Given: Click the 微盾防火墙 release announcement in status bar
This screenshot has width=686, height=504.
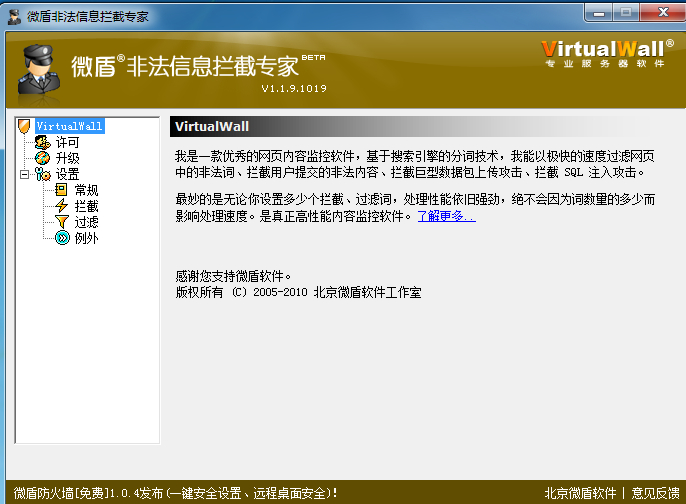Looking at the screenshot, I should point(176,493).
